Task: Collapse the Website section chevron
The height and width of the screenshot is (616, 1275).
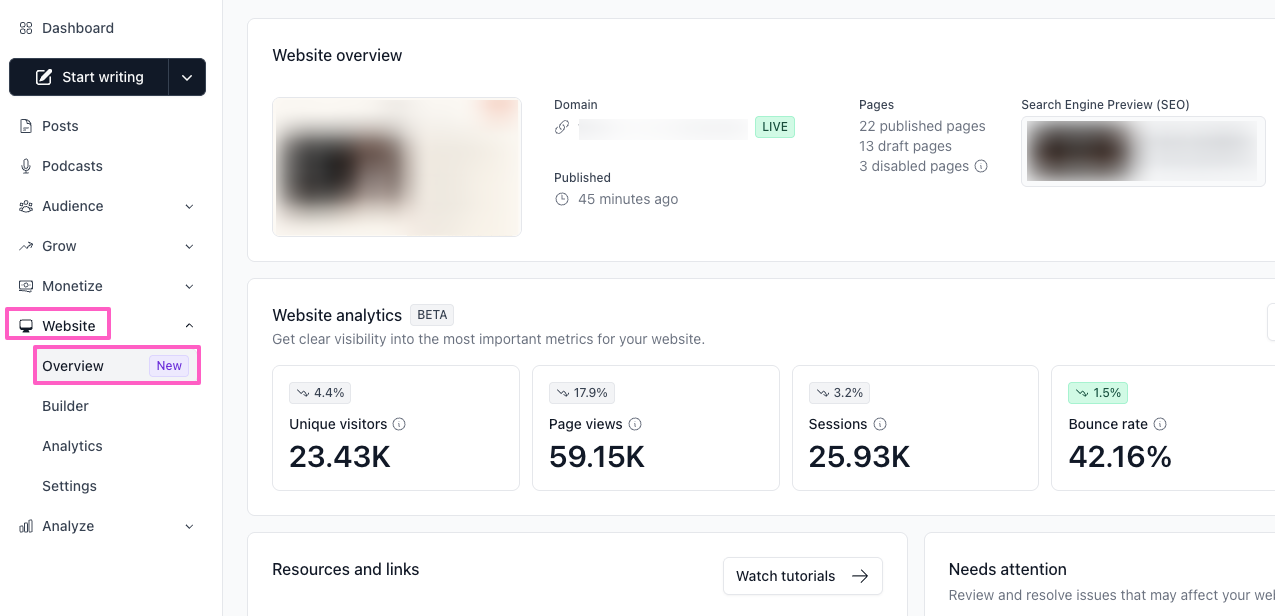Action: [189, 326]
